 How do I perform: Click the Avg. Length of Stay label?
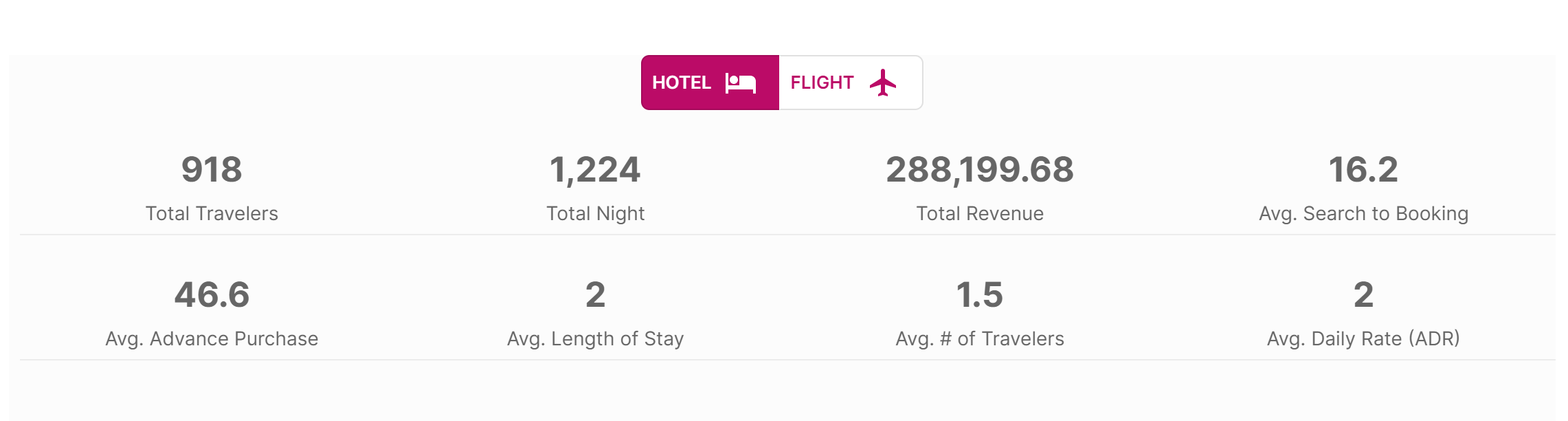pos(595,339)
